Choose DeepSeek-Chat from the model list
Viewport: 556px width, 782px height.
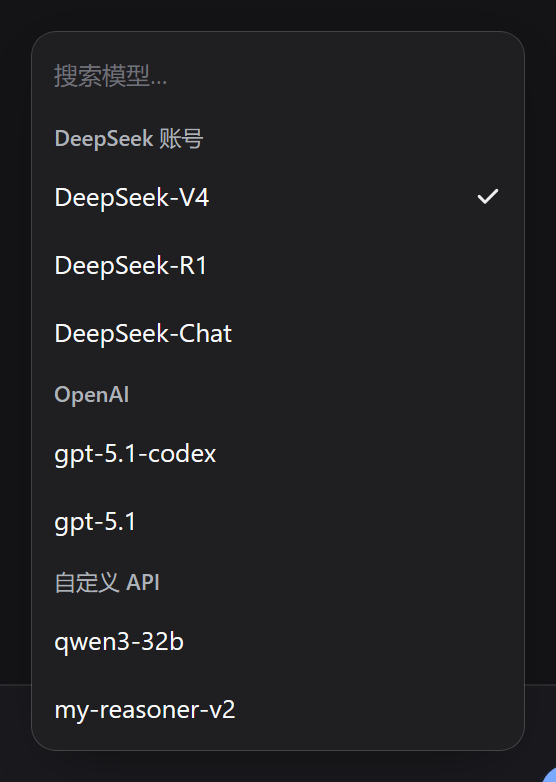[278, 333]
